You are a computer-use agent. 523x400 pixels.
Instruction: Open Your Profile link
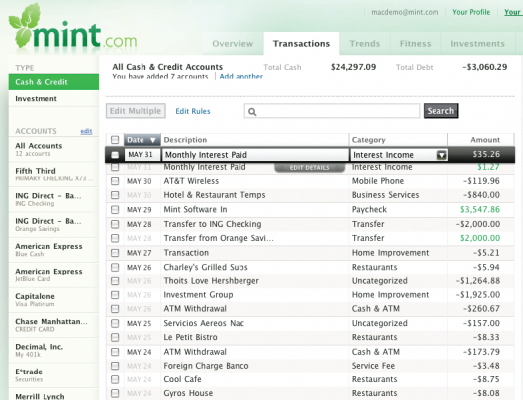[471, 12]
